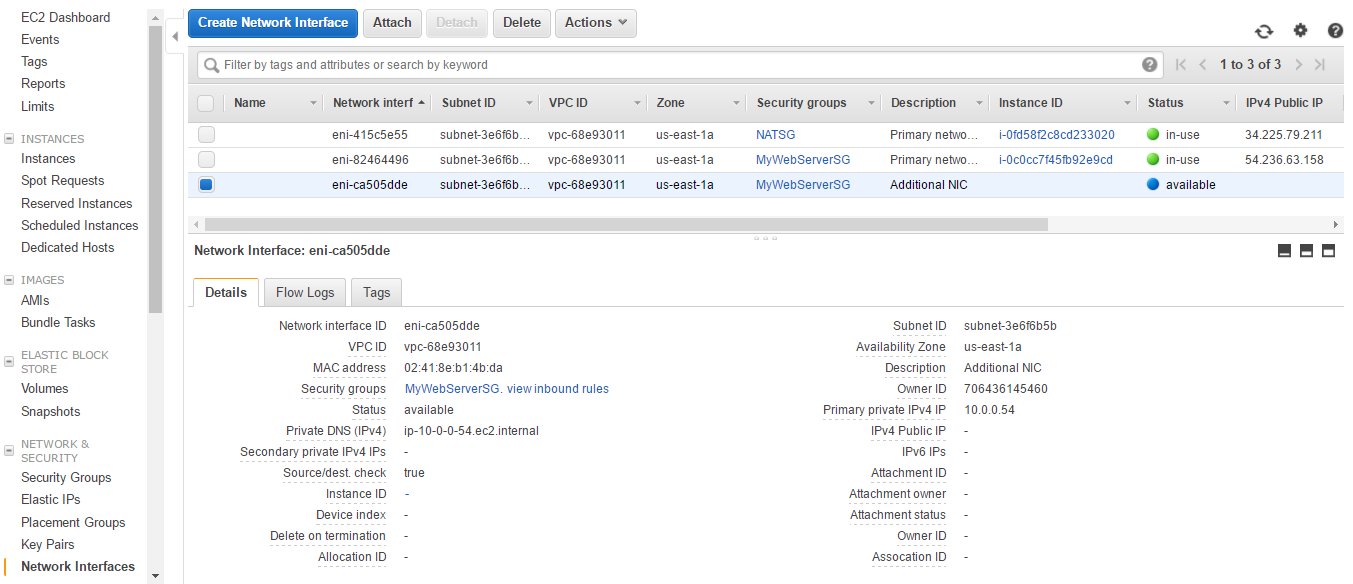Image resolution: width=1353 pixels, height=584 pixels.
Task: Open the Status column filter dropdown
Action: point(1226,103)
